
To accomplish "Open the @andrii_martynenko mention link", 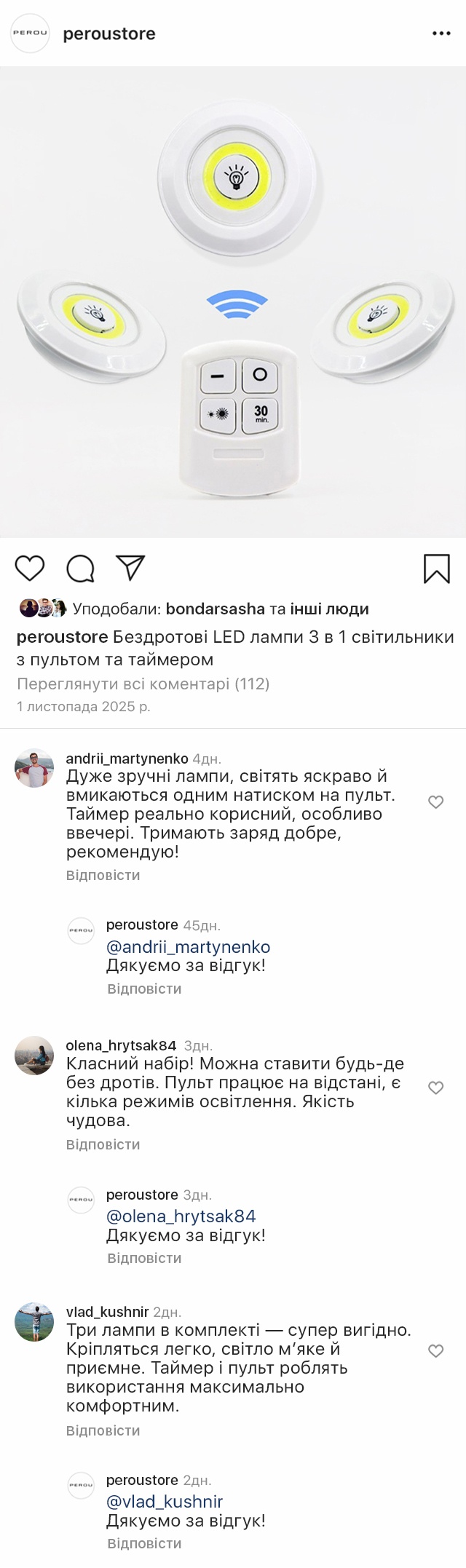I will point(188,946).
